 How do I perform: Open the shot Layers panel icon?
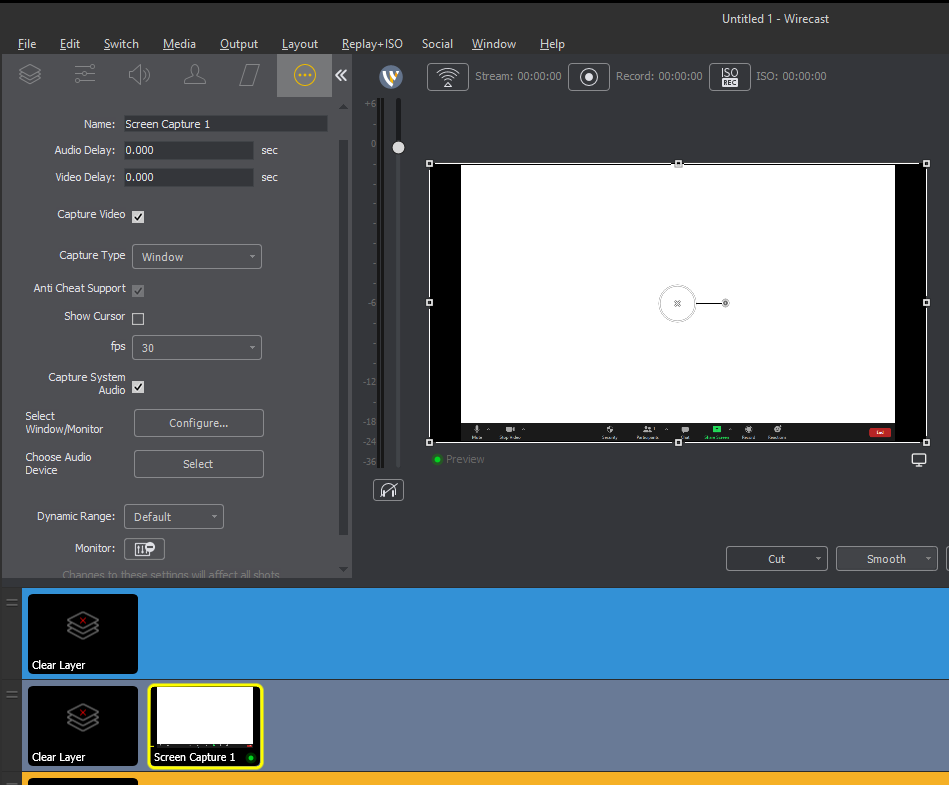(x=29, y=74)
